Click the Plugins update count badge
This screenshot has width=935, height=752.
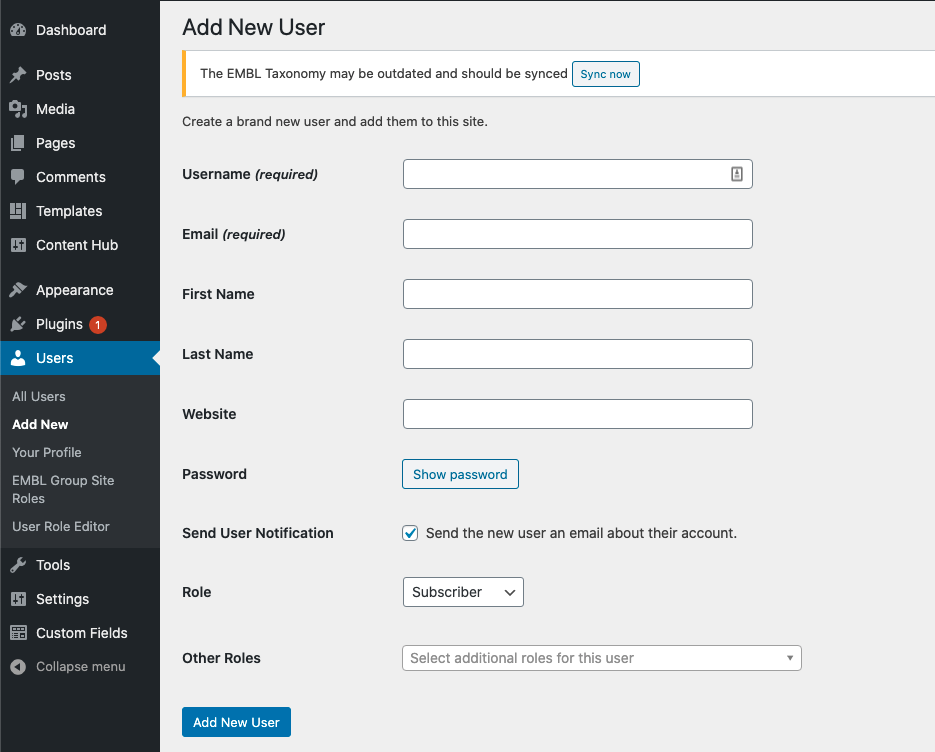click(98, 325)
